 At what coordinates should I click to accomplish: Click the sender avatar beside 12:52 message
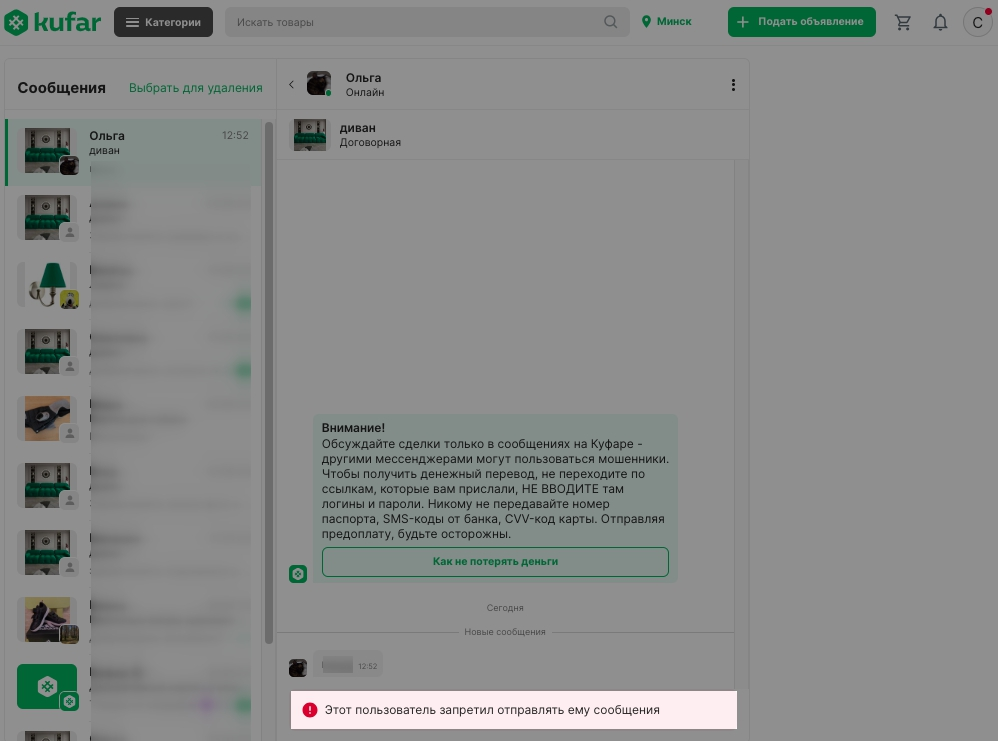[298, 667]
